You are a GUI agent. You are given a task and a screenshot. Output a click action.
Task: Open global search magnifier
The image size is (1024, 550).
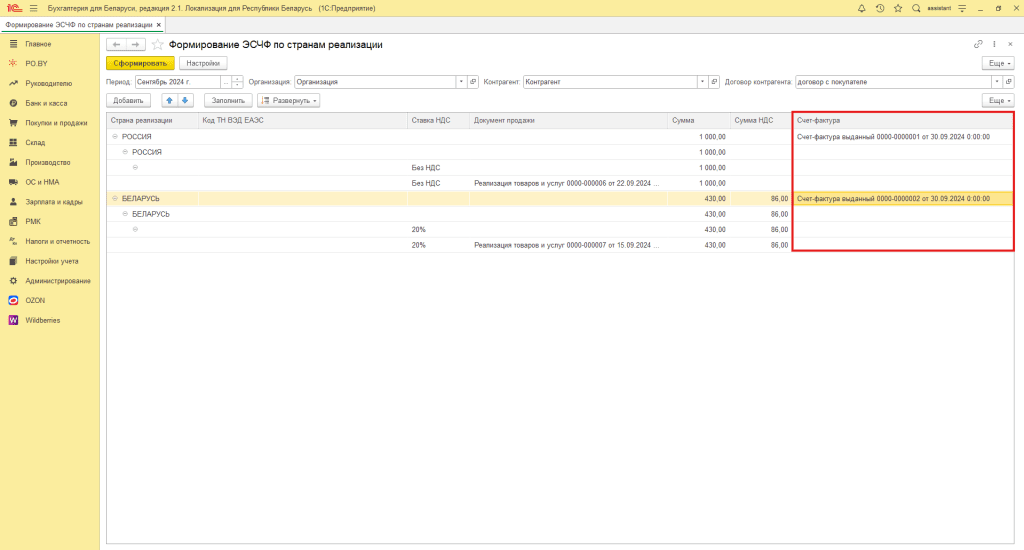(x=916, y=8)
